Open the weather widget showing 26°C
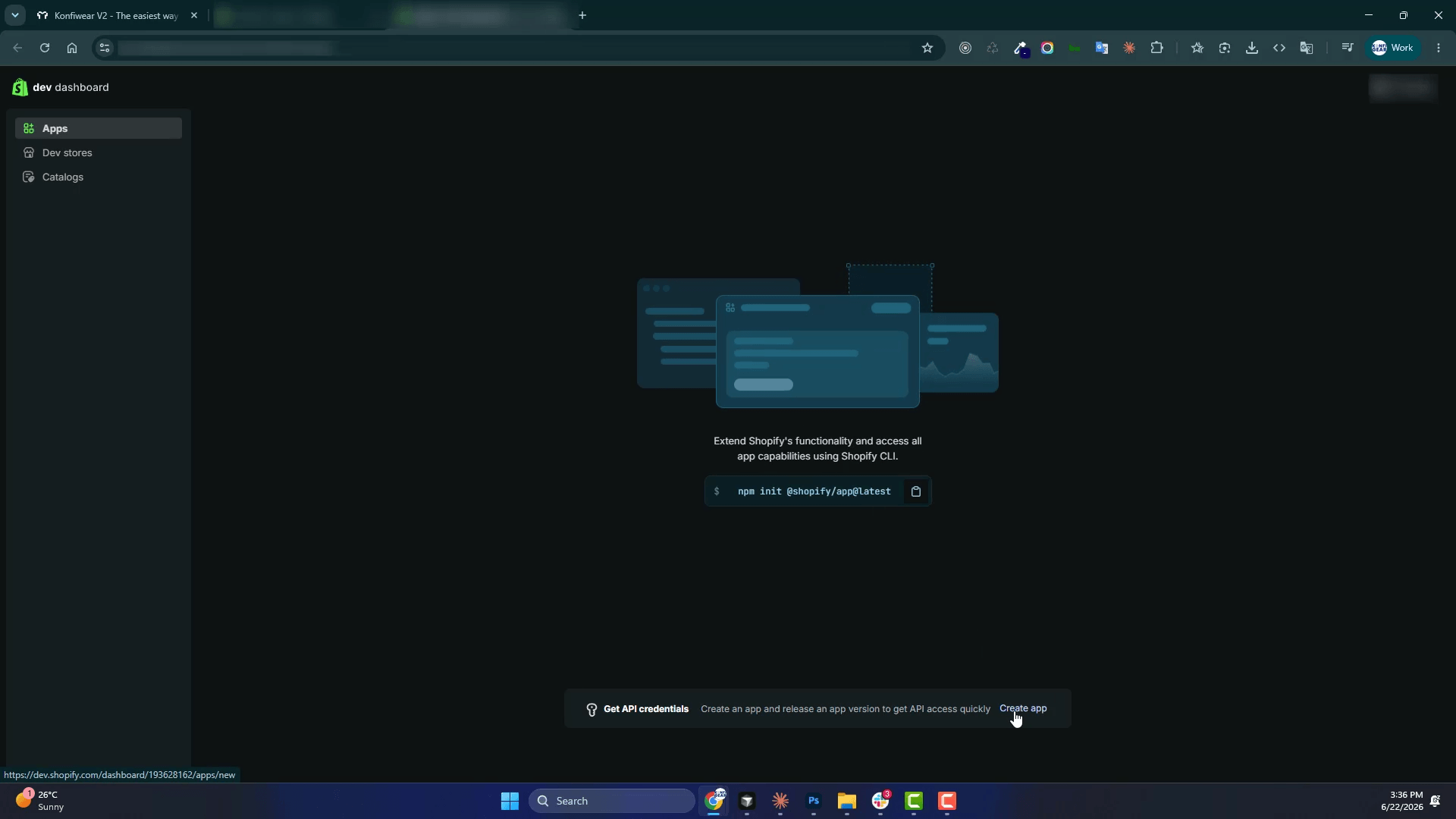The image size is (1456, 819). tap(41, 801)
